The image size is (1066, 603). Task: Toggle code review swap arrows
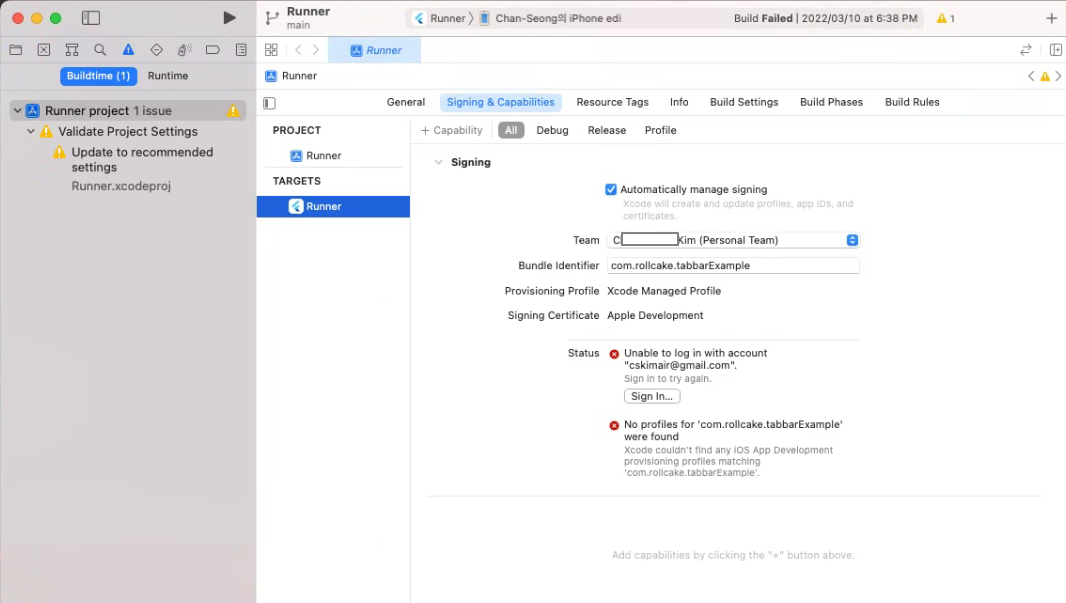(1026, 50)
